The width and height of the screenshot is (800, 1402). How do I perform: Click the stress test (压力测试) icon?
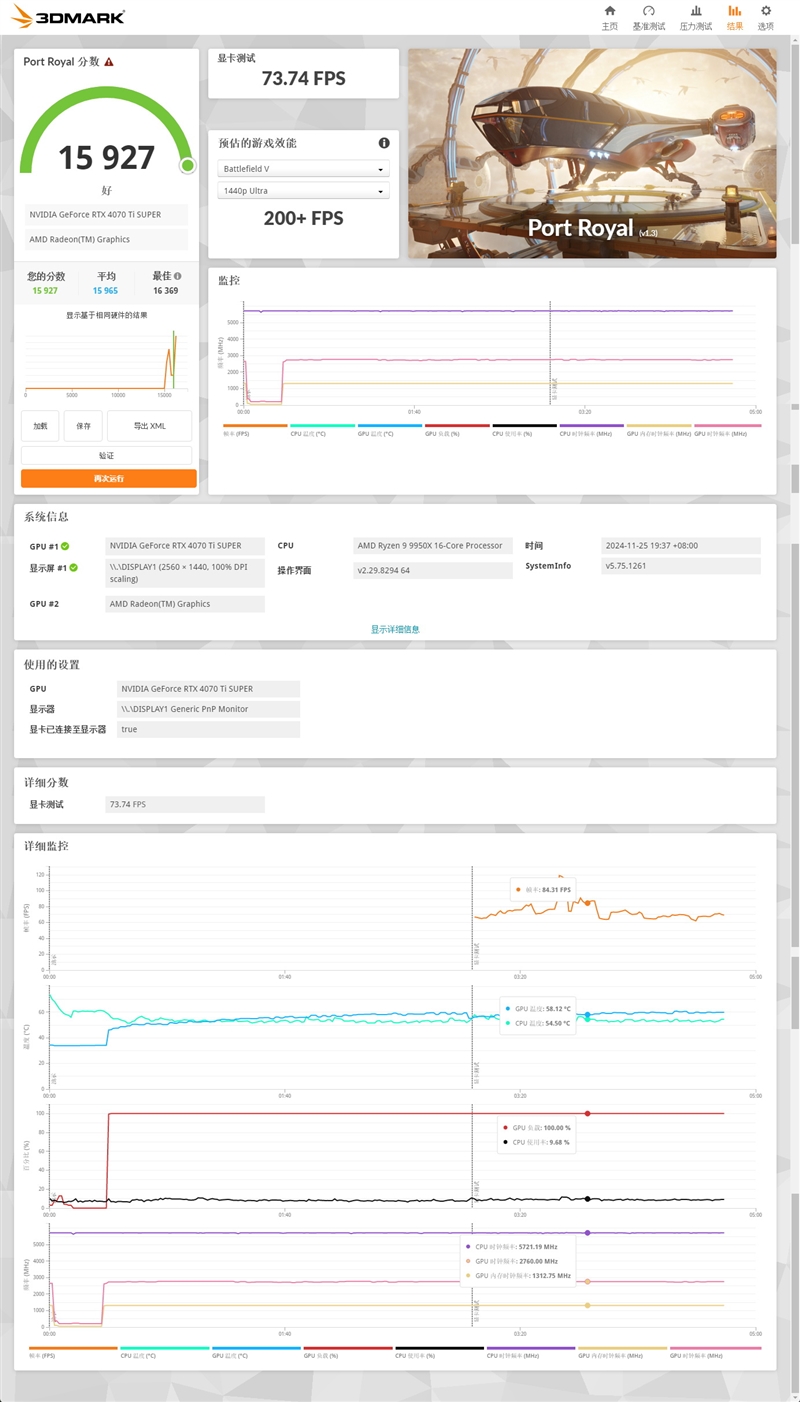[694, 14]
